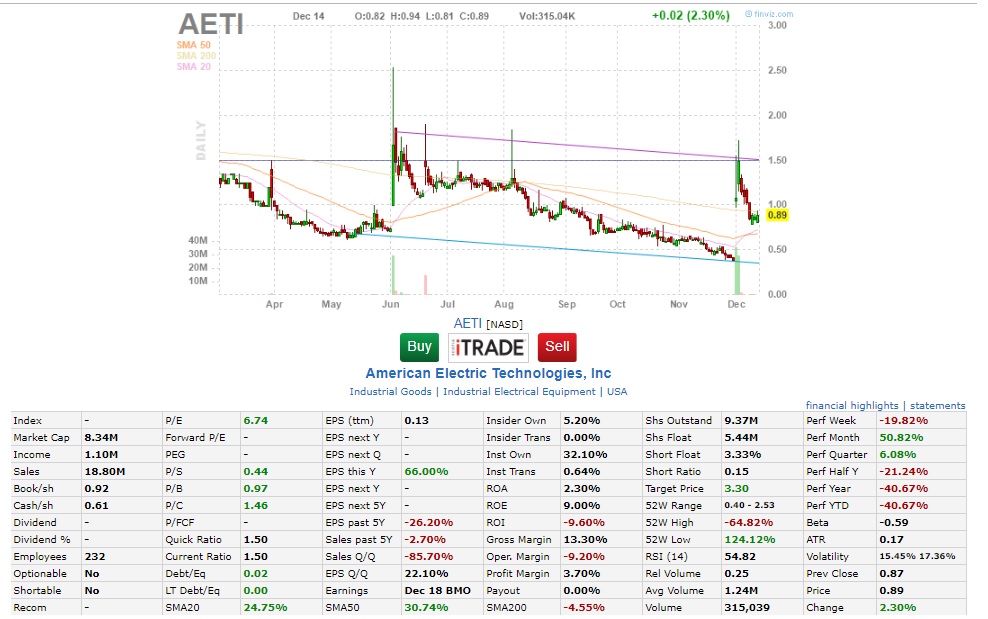Click the AETI ticker link below chart

pyautogui.click(x=468, y=323)
